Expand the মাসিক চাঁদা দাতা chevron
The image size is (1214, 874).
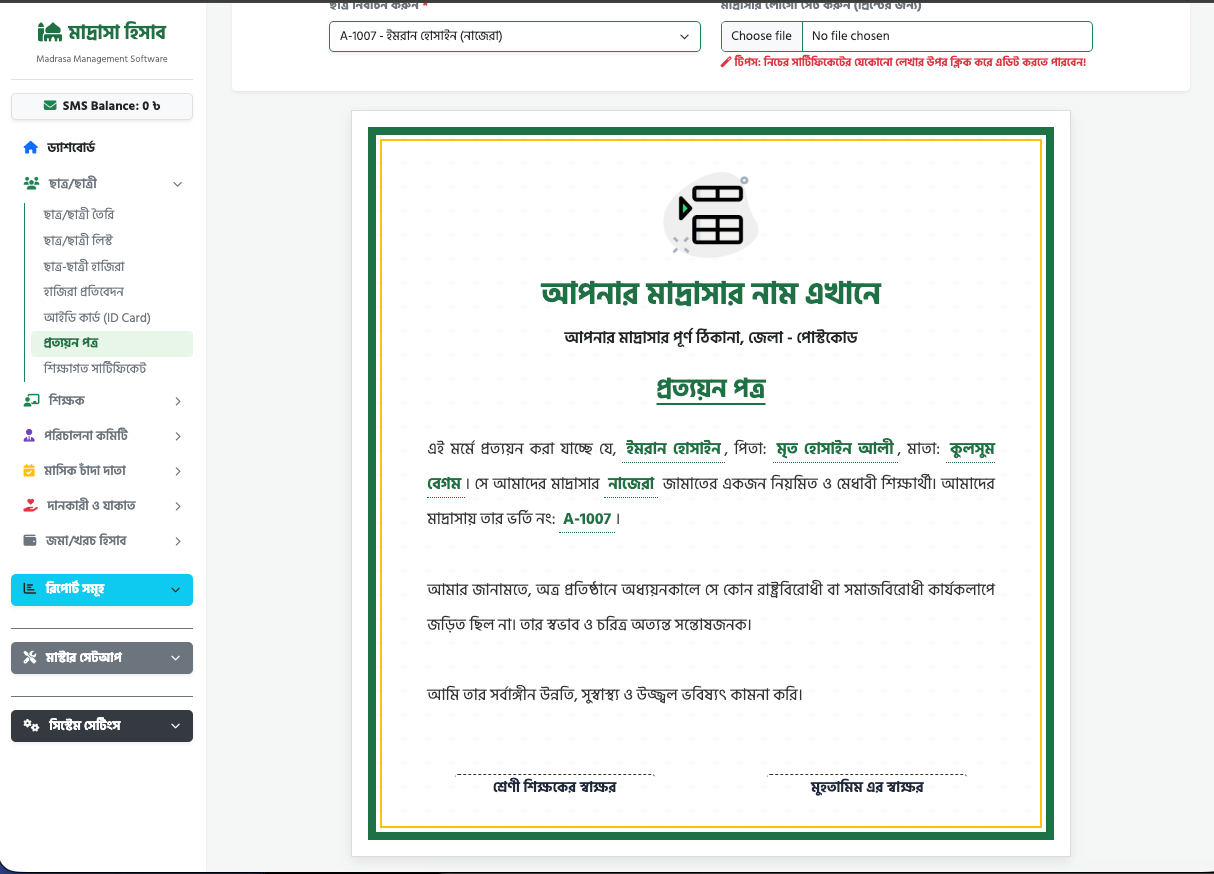pos(177,471)
